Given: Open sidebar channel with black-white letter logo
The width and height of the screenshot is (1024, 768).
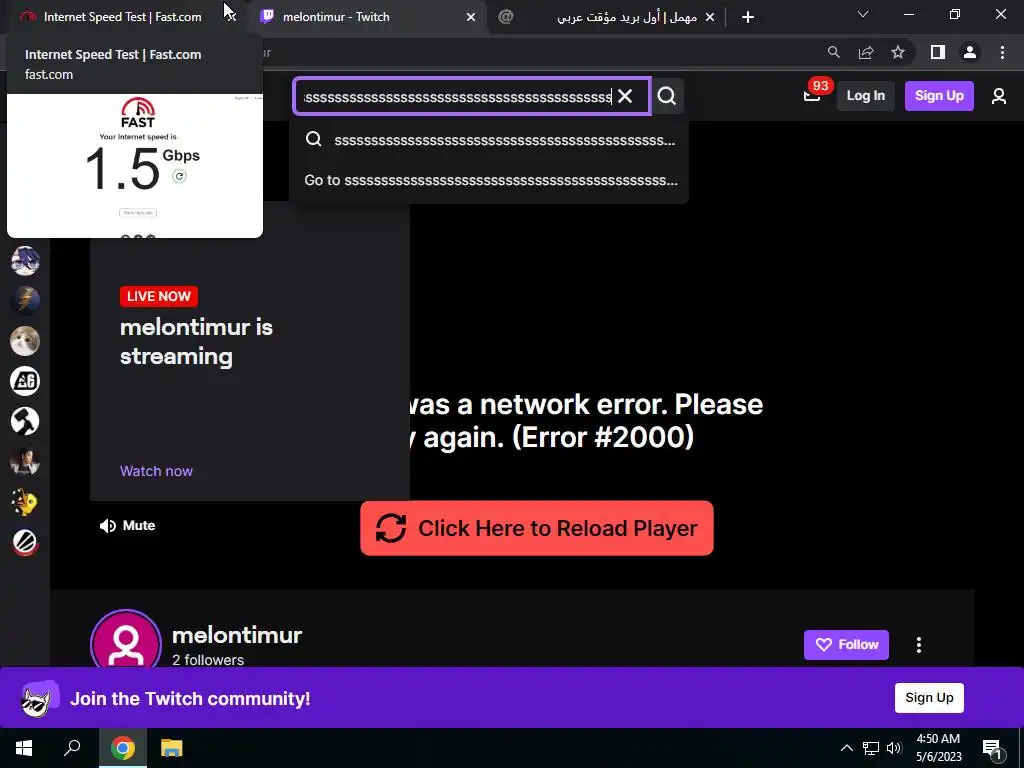Looking at the screenshot, I should [25, 381].
